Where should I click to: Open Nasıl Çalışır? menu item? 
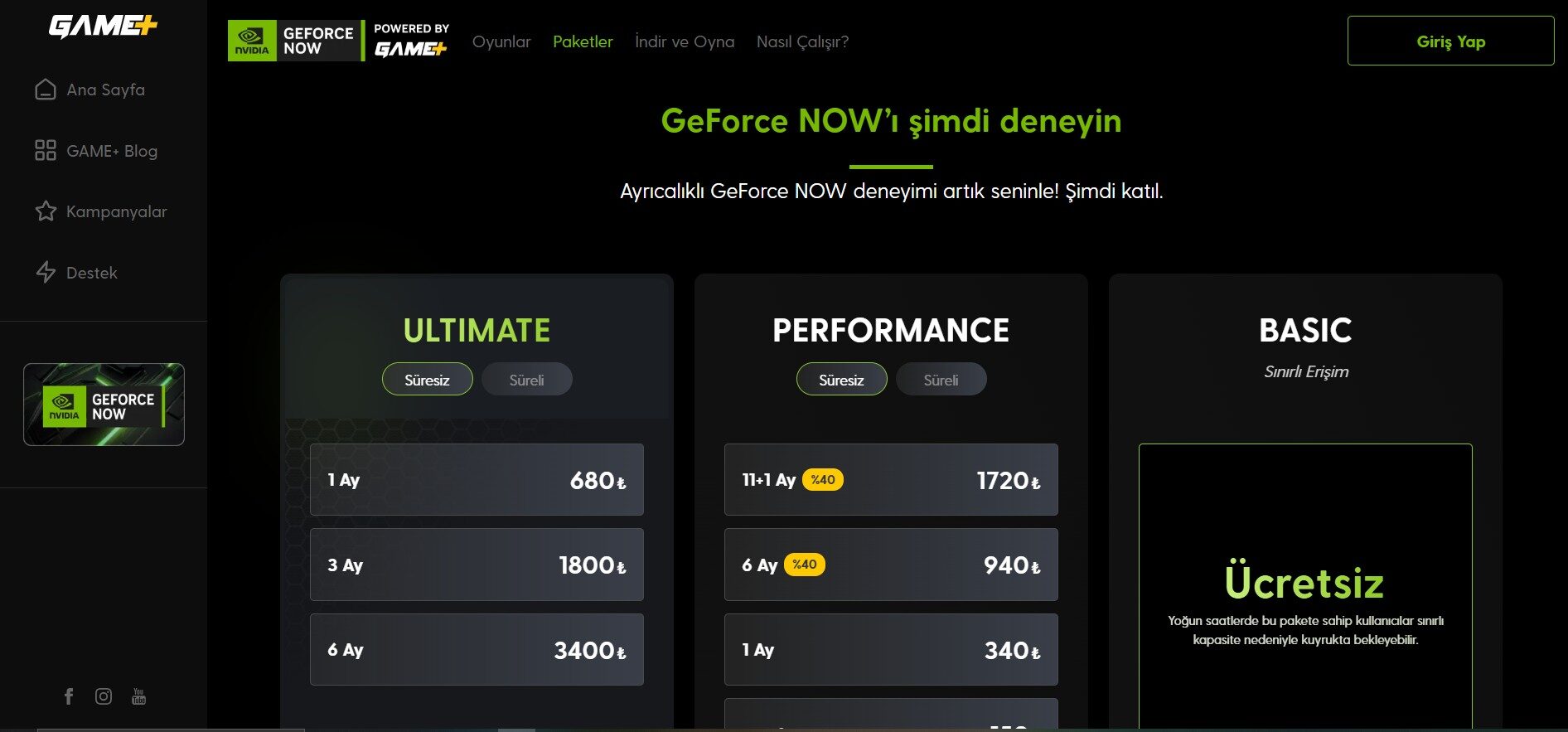click(x=802, y=41)
